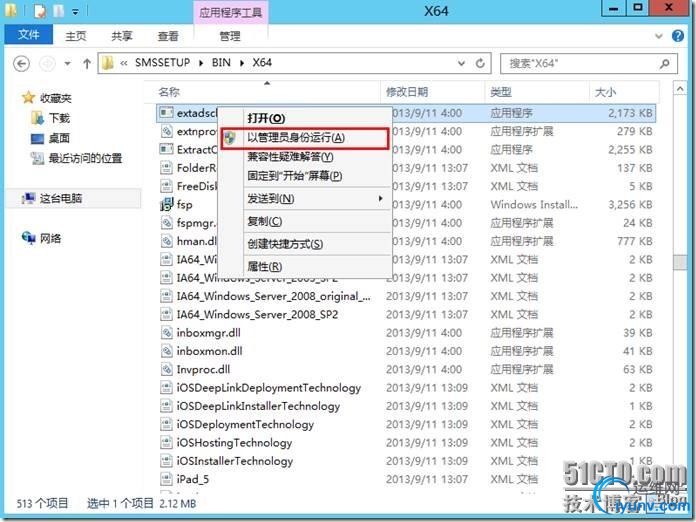
Task: Expand the arrow after BIN breadcrumb
Action: coord(242,63)
